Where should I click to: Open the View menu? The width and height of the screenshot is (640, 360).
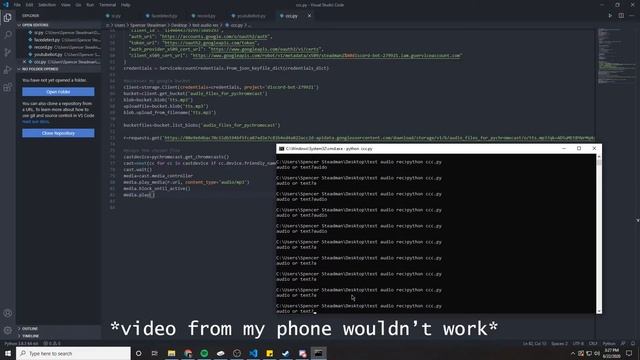(66, 5)
